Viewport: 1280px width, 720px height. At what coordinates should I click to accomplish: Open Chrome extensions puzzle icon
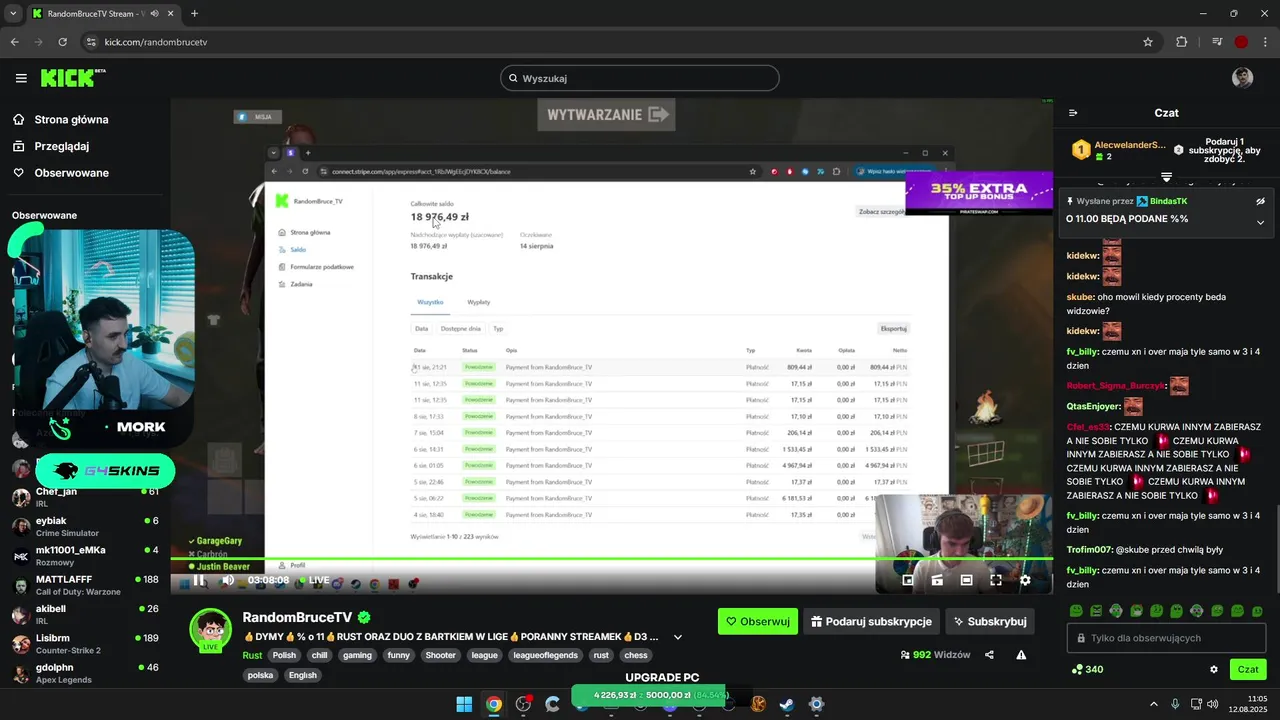(x=1182, y=42)
